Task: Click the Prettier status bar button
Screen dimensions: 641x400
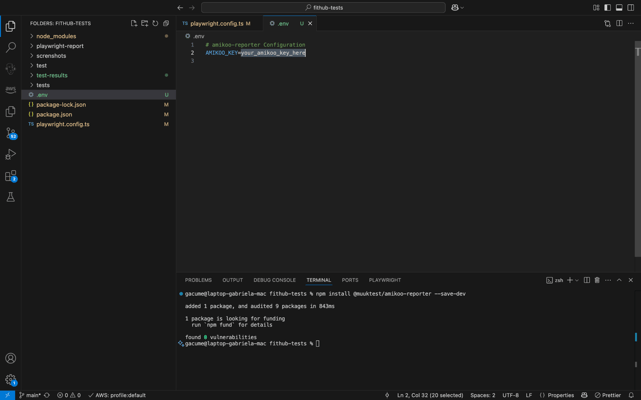Action: (x=608, y=395)
